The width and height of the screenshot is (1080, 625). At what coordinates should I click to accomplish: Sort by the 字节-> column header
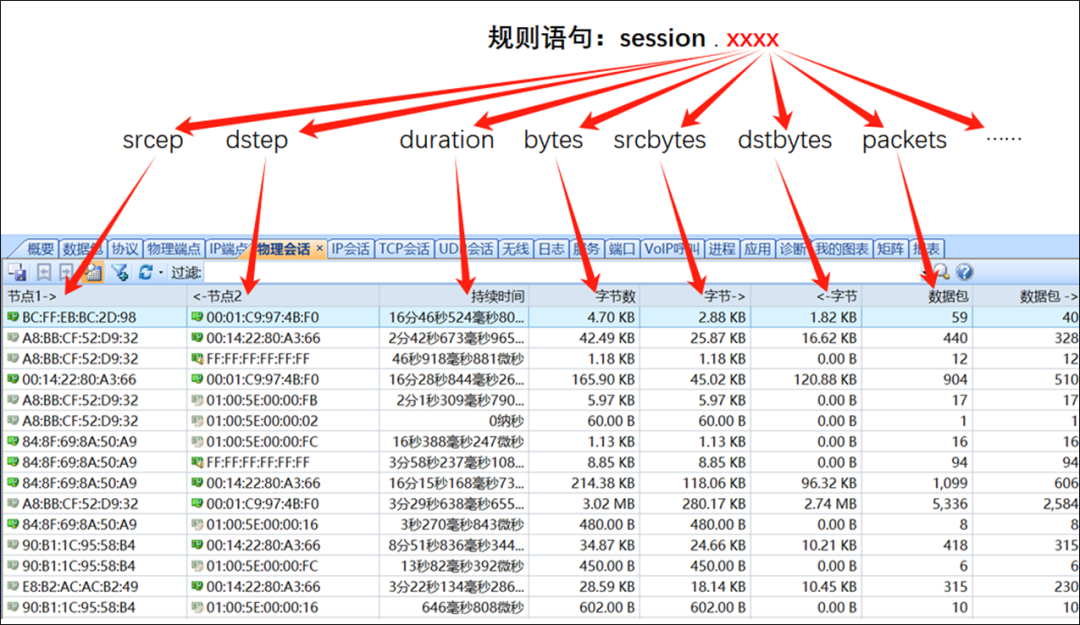click(x=696, y=296)
